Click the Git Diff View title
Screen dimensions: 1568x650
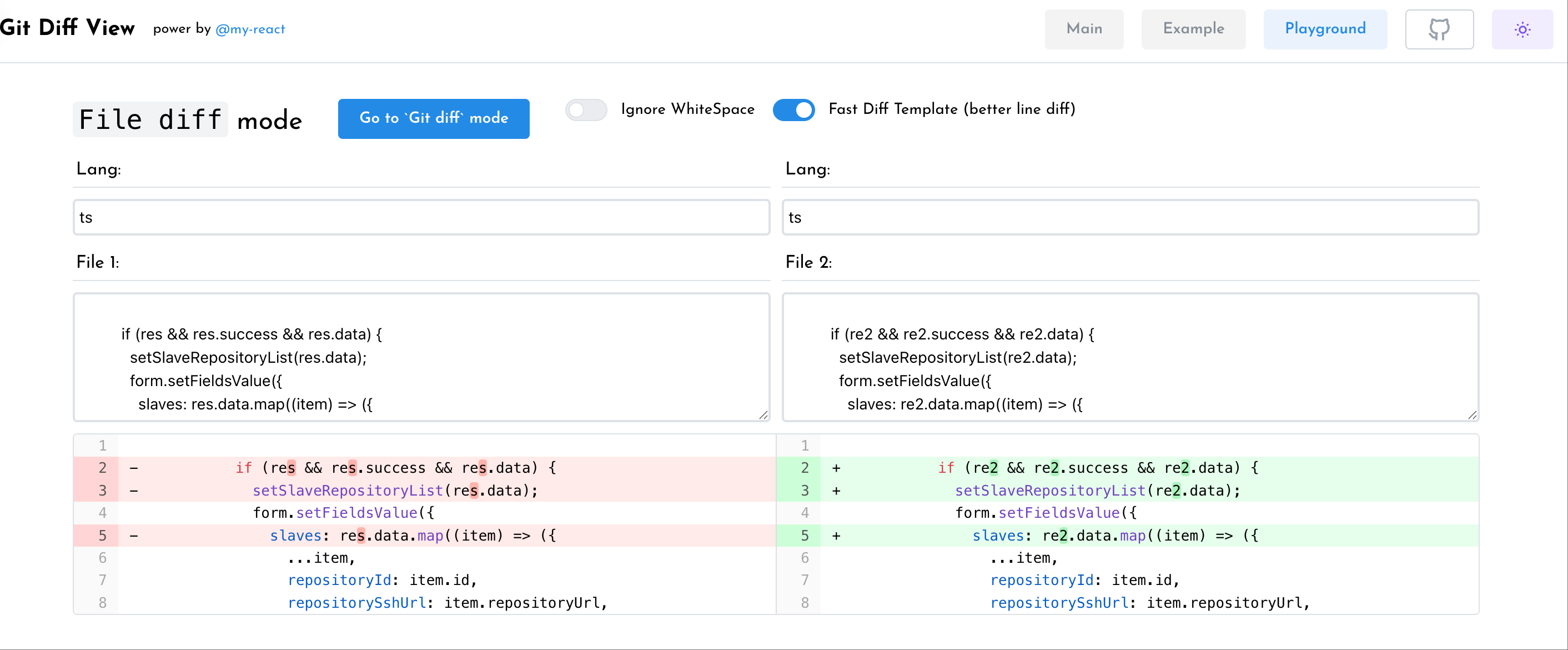pyautogui.click(x=67, y=28)
